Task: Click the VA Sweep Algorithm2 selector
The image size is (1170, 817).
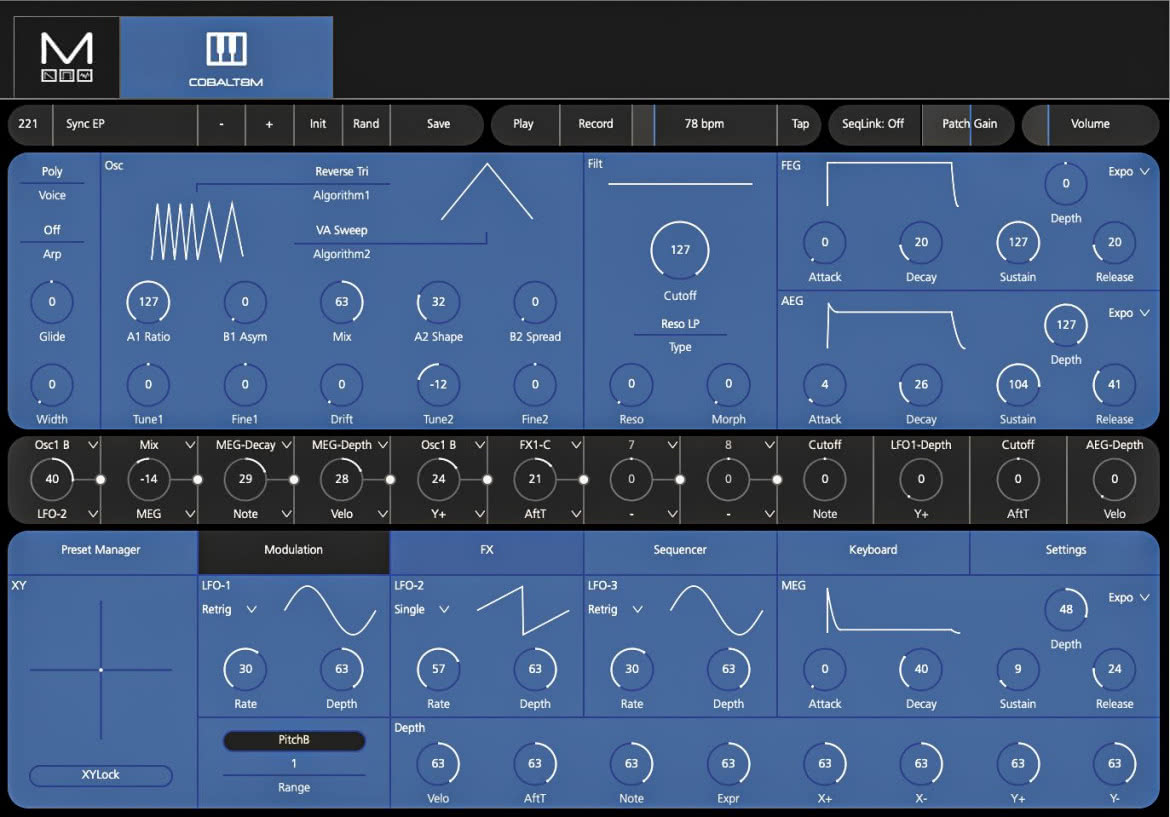Action: click(x=342, y=242)
